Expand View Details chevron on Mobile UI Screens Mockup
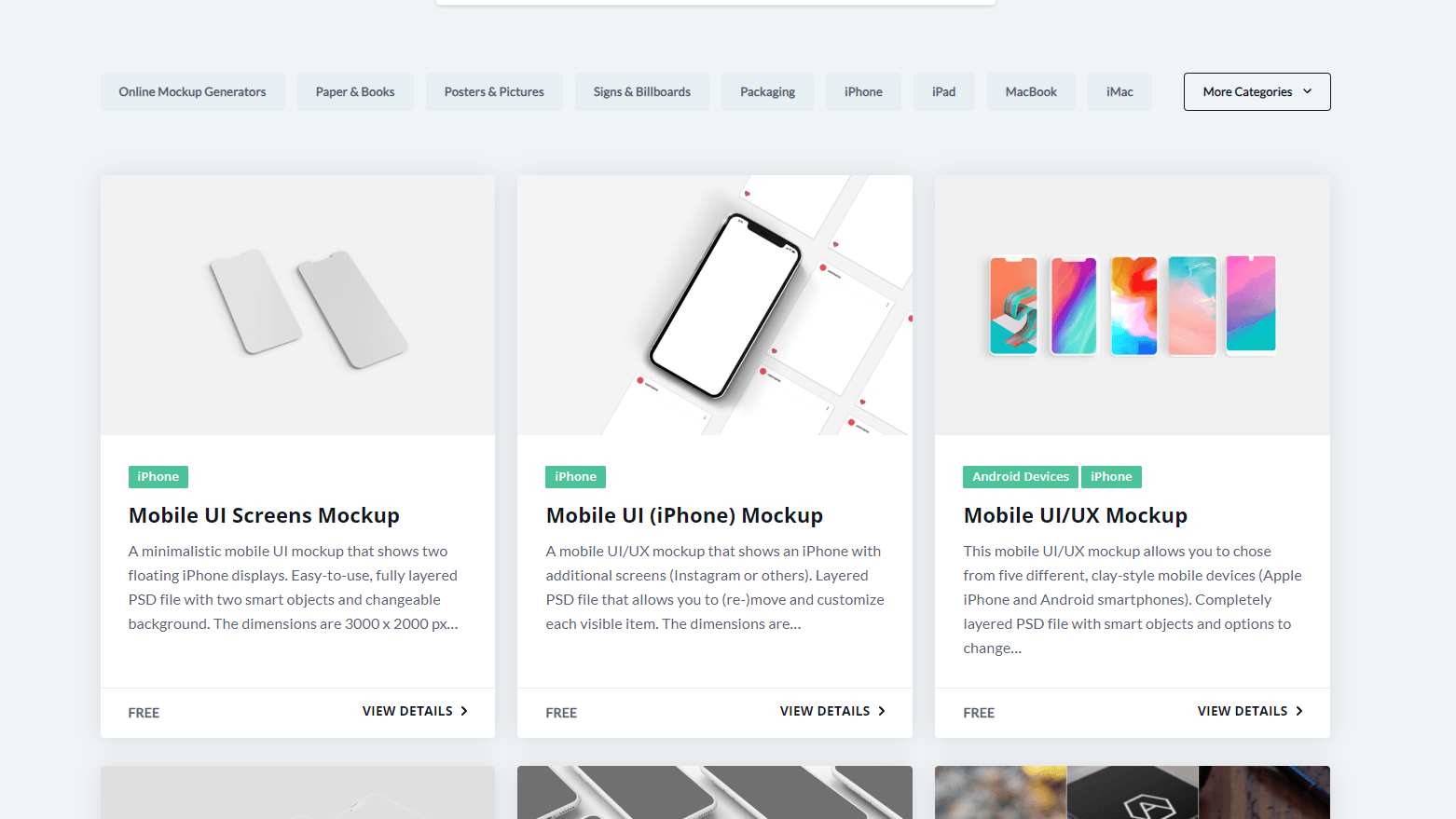 [x=463, y=710]
